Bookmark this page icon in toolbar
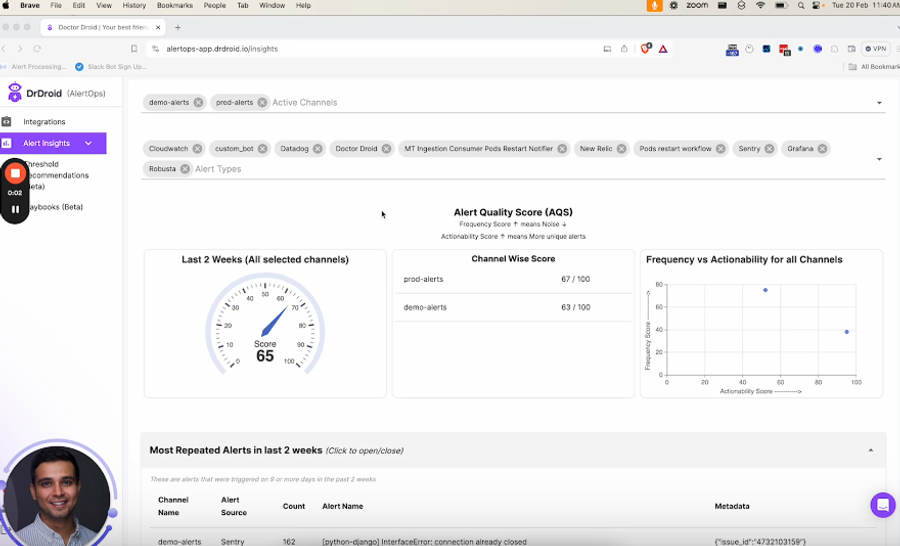900x546 pixels. (134, 49)
